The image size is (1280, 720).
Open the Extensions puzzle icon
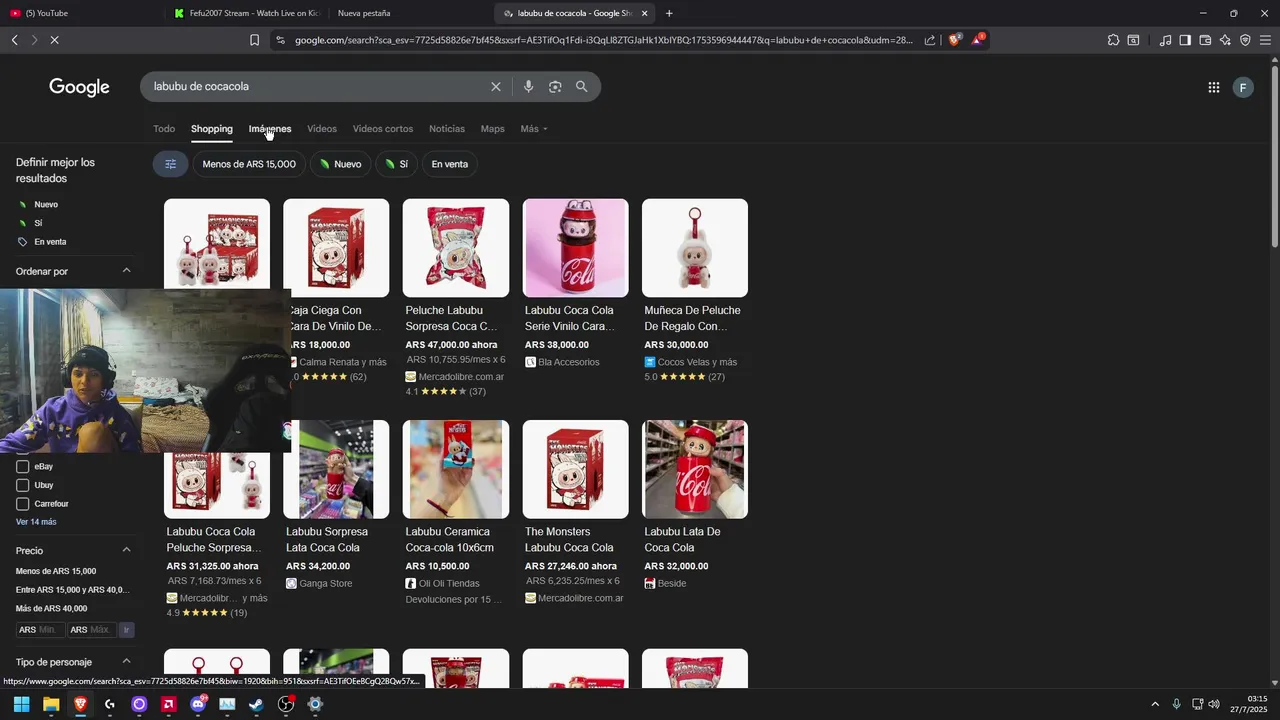pyautogui.click(x=1113, y=40)
